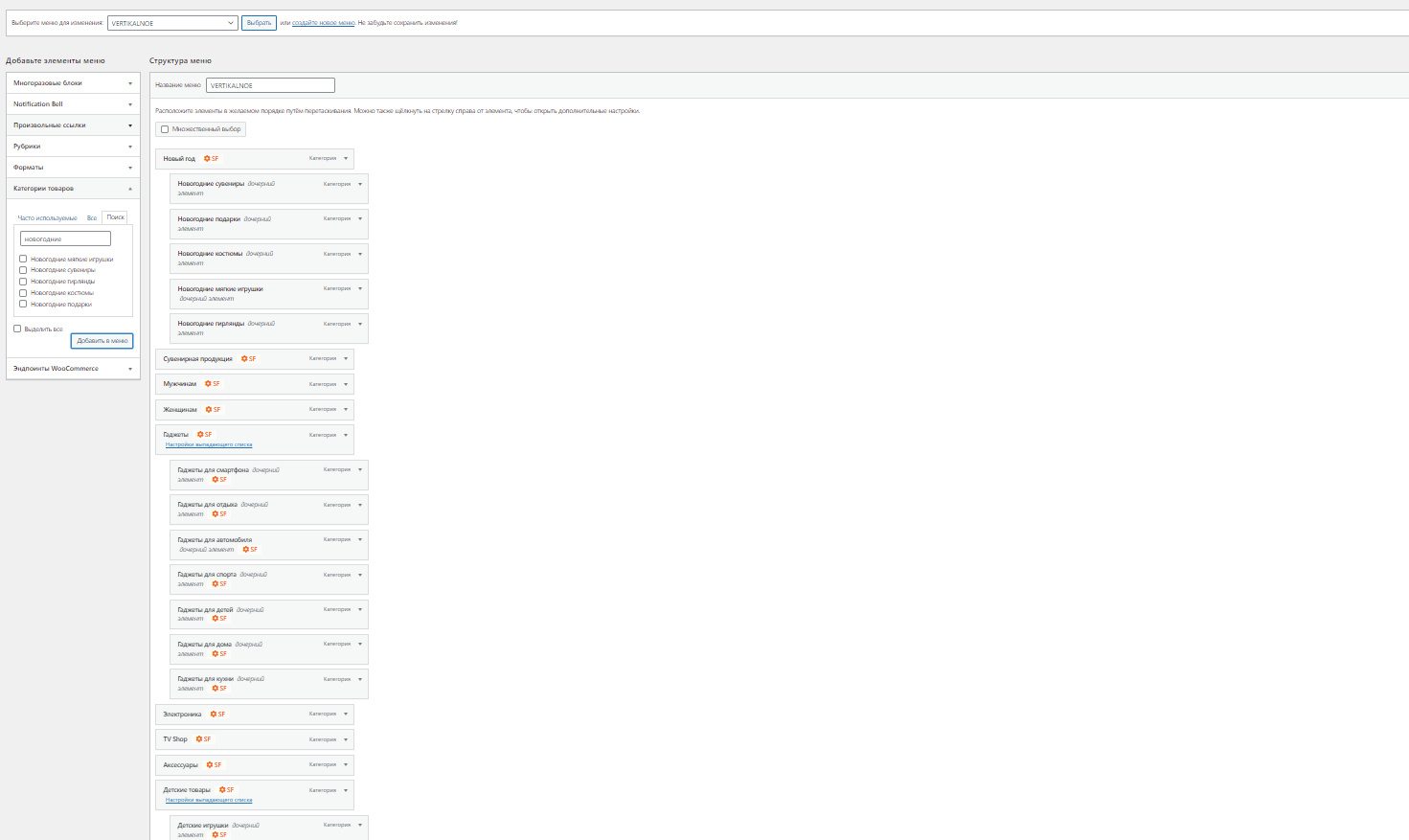
Task: Open SF gear settings for Электроника
Action: [x=217, y=715]
